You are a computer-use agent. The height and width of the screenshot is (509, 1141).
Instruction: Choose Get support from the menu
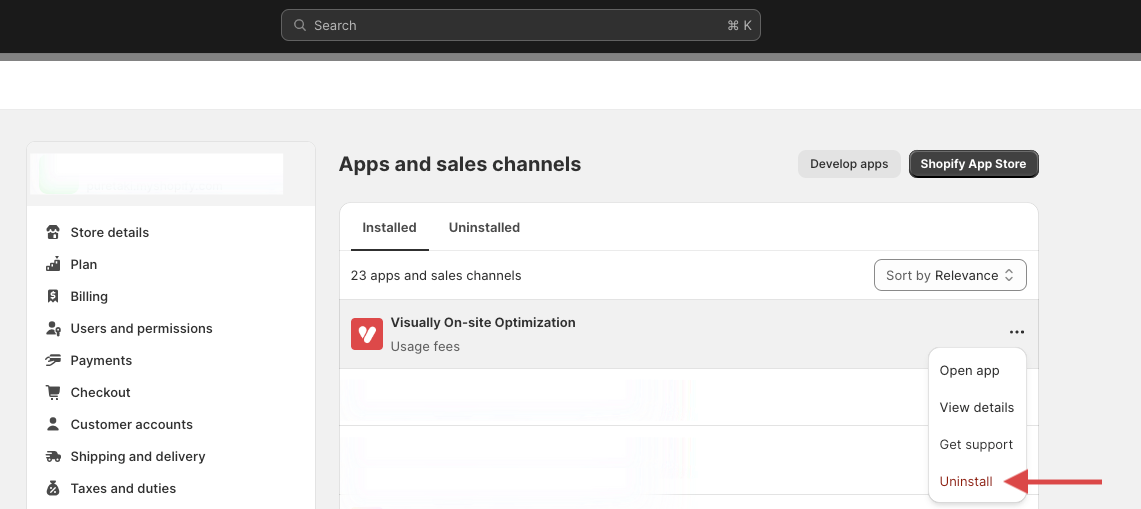click(x=977, y=444)
